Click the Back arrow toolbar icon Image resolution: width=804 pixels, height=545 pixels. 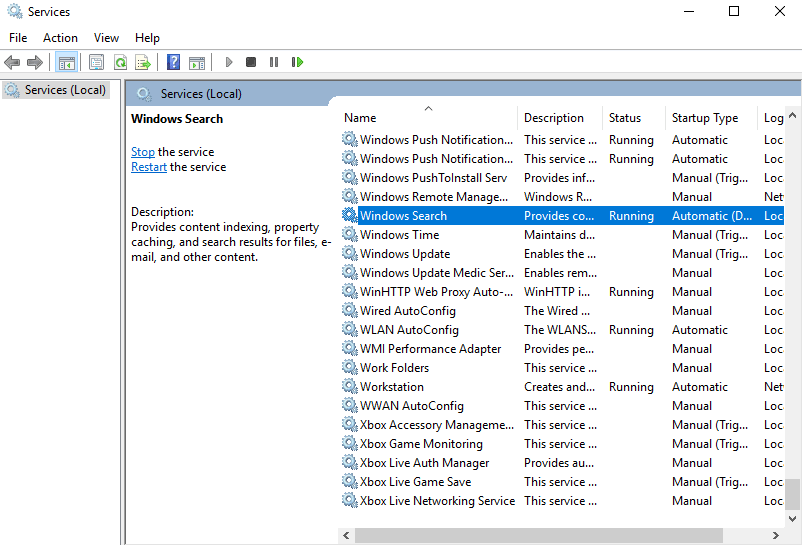pos(12,63)
